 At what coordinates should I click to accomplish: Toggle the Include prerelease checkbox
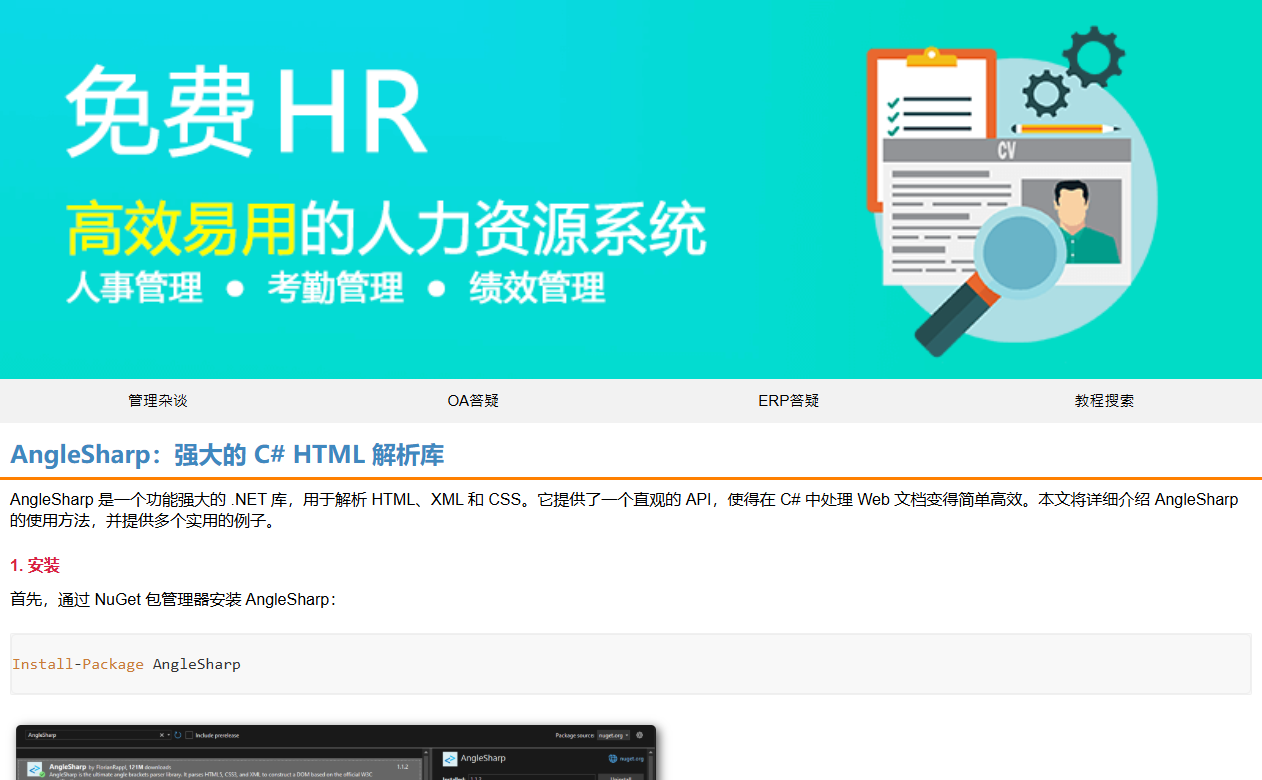189,735
